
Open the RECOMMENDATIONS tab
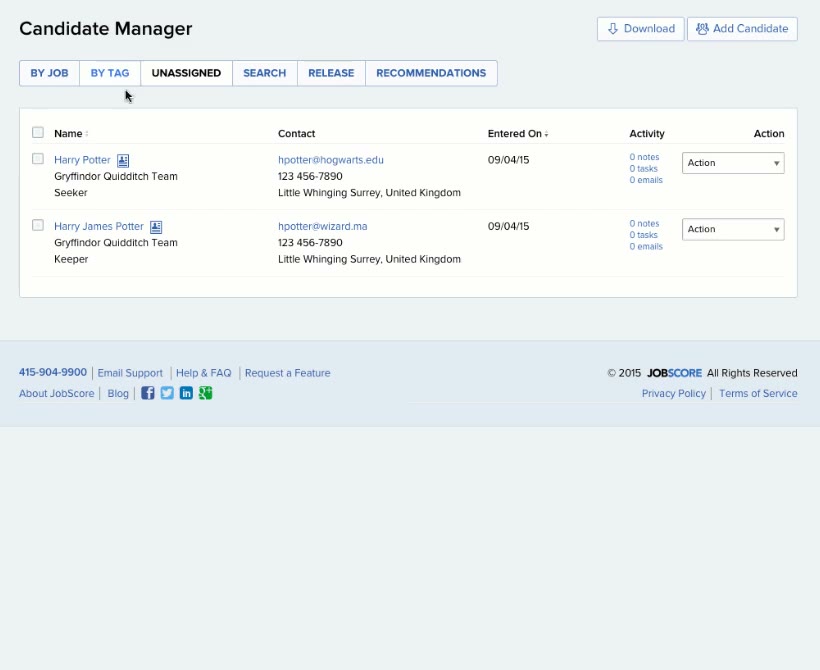click(x=431, y=73)
